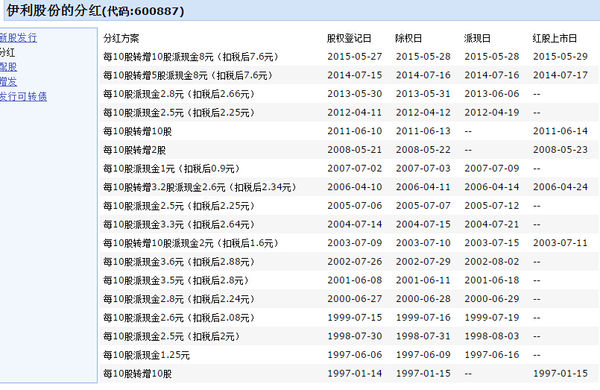600x390 pixels.
Task: Click record date 1999-07-15
Action: point(355,318)
